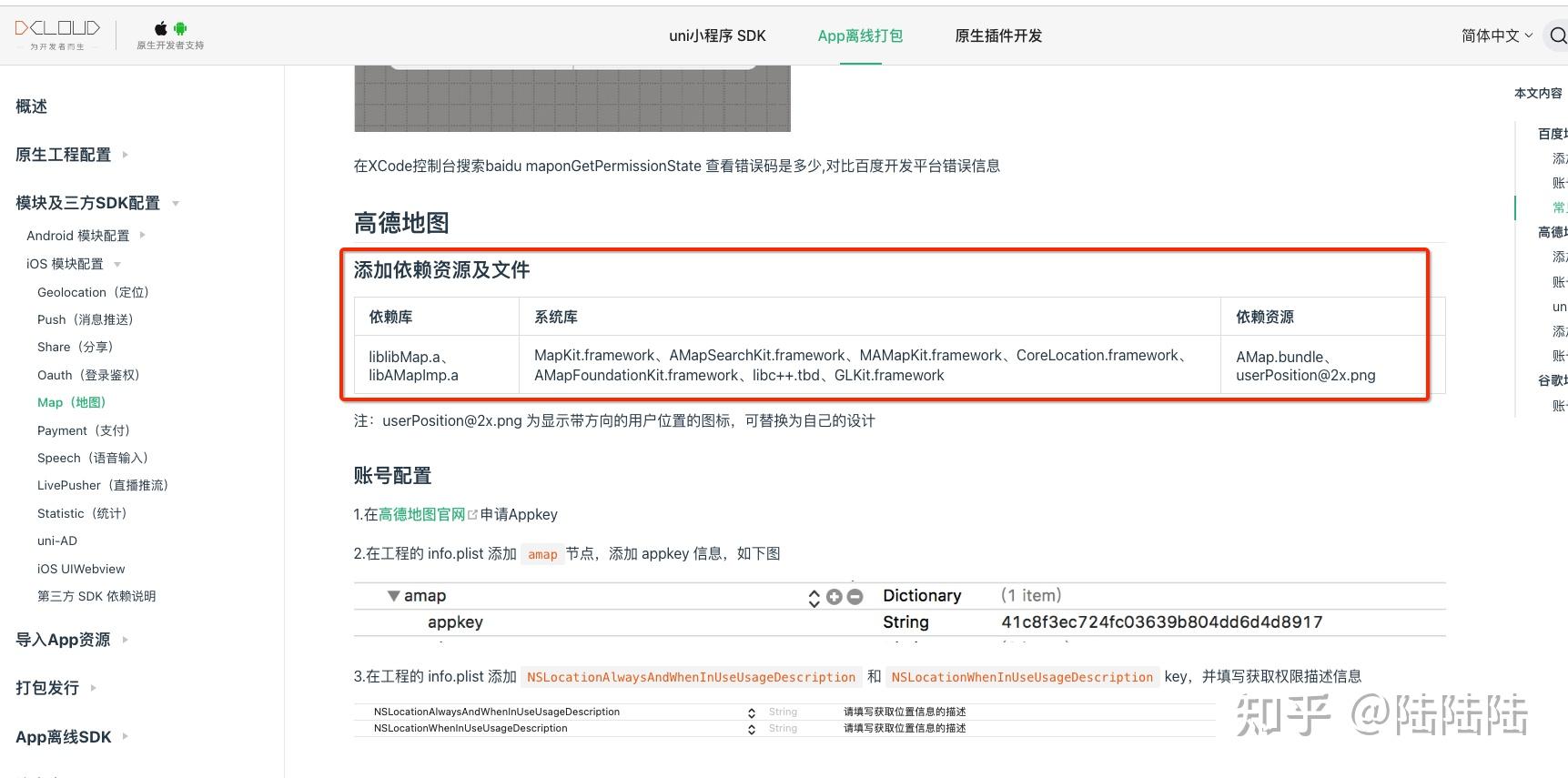Click the grey grid image at top

(x=572, y=98)
